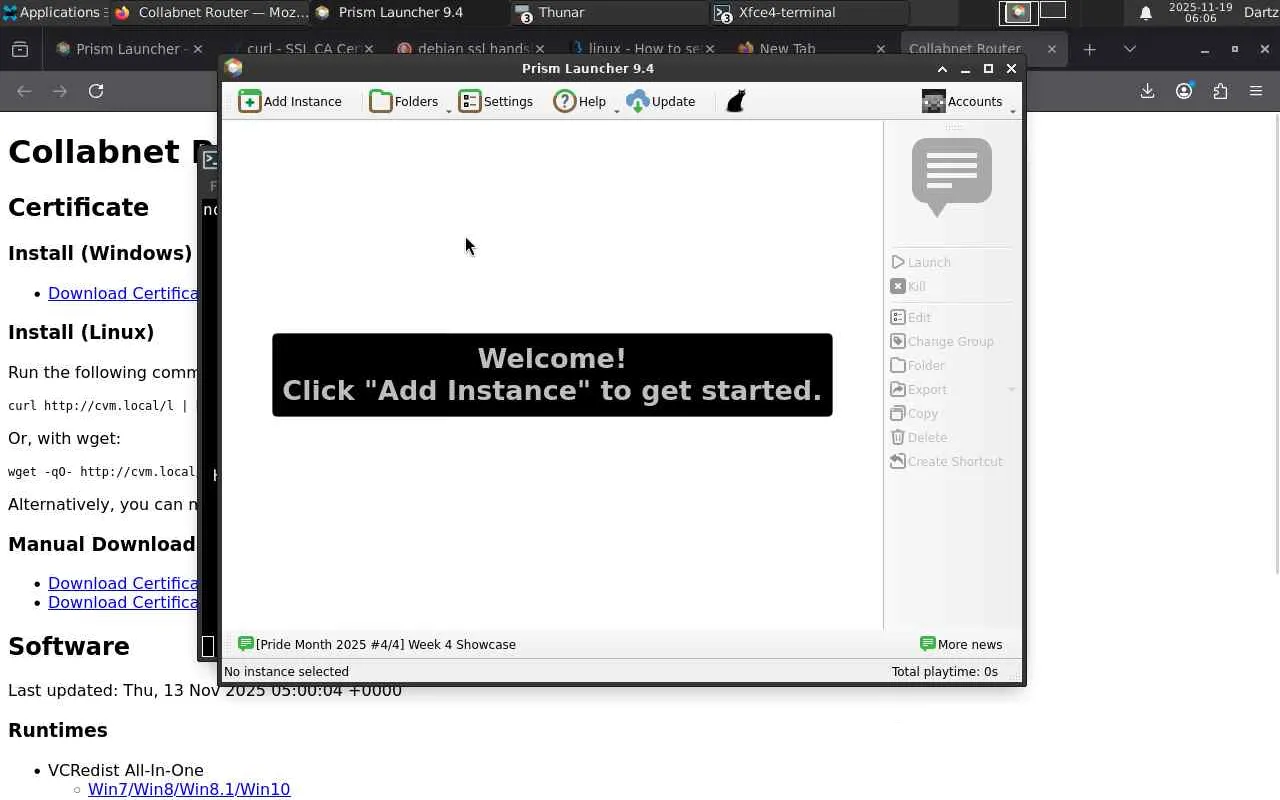Switch to the 'debian ssl hands' Firefox tab
This screenshot has height=800, width=1280.
470,48
